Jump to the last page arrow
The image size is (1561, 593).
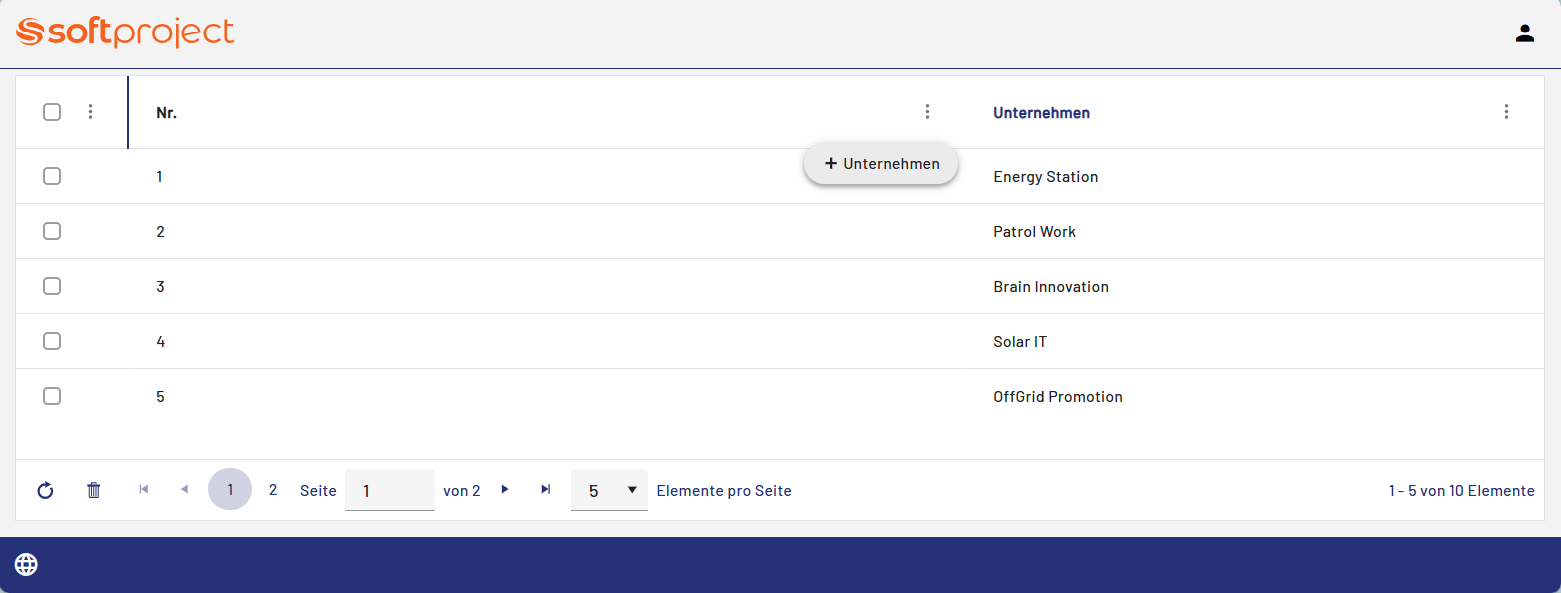point(545,489)
